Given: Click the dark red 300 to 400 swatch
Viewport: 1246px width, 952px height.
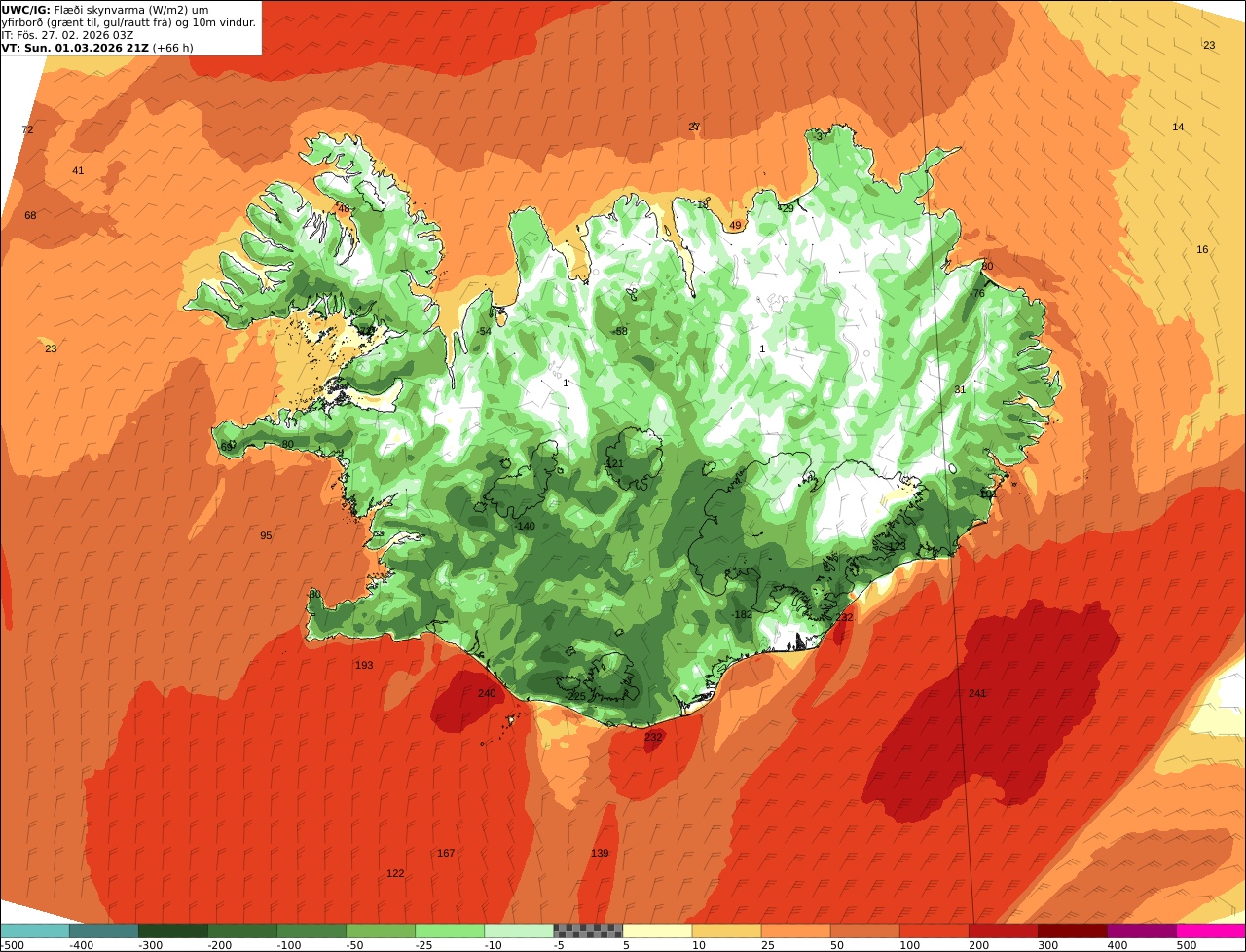Looking at the screenshot, I should coord(1072,931).
